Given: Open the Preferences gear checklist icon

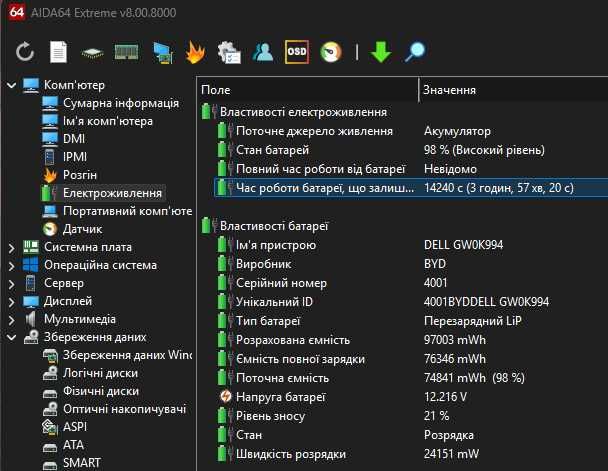Looking at the screenshot, I should 229,52.
